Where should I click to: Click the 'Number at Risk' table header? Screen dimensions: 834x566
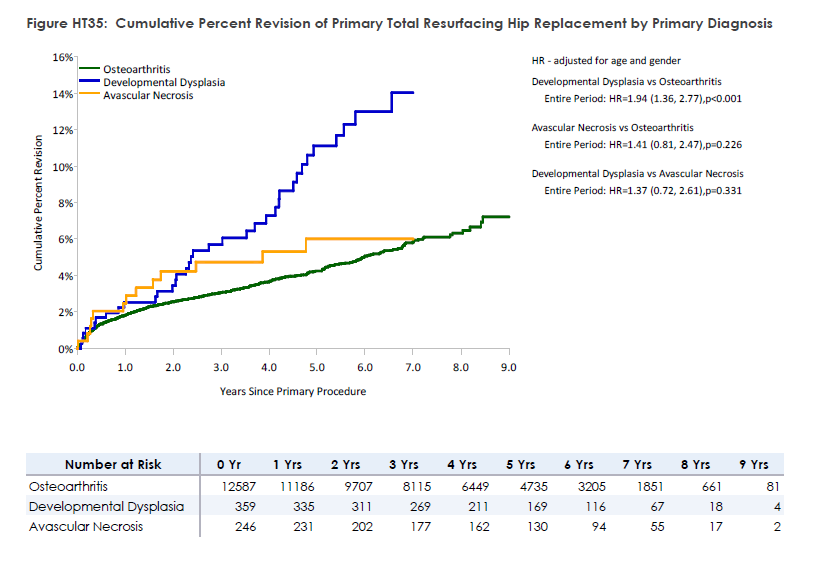coord(113,464)
